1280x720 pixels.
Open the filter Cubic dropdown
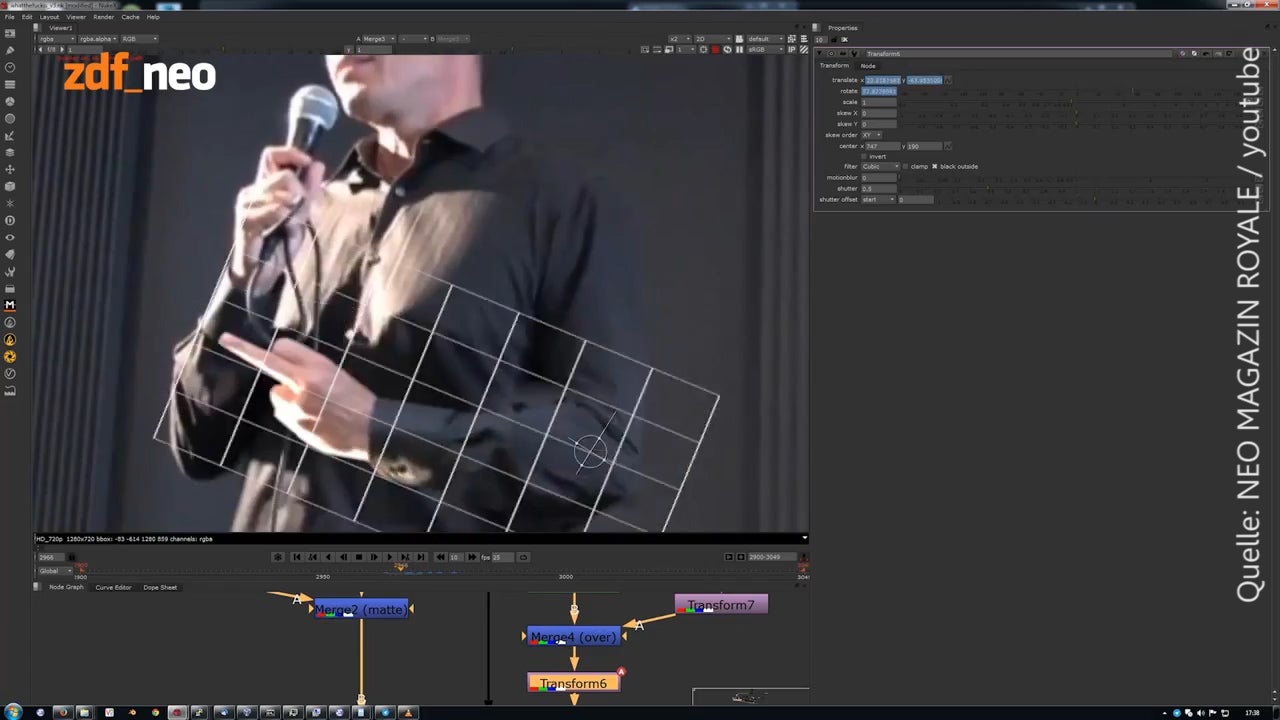click(x=880, y=166)
